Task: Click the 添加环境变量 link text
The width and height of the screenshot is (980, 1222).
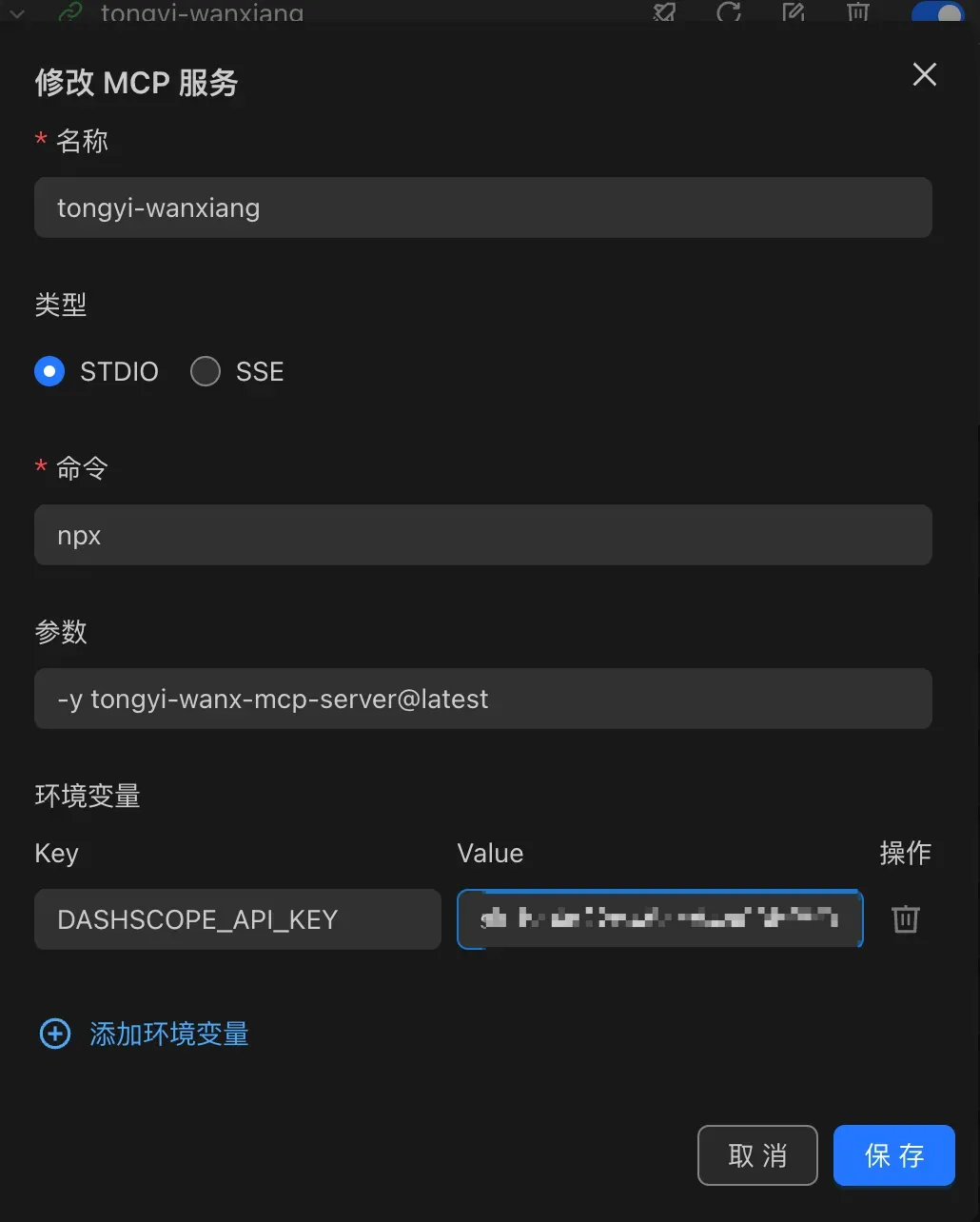Action: coord(169,1034)
